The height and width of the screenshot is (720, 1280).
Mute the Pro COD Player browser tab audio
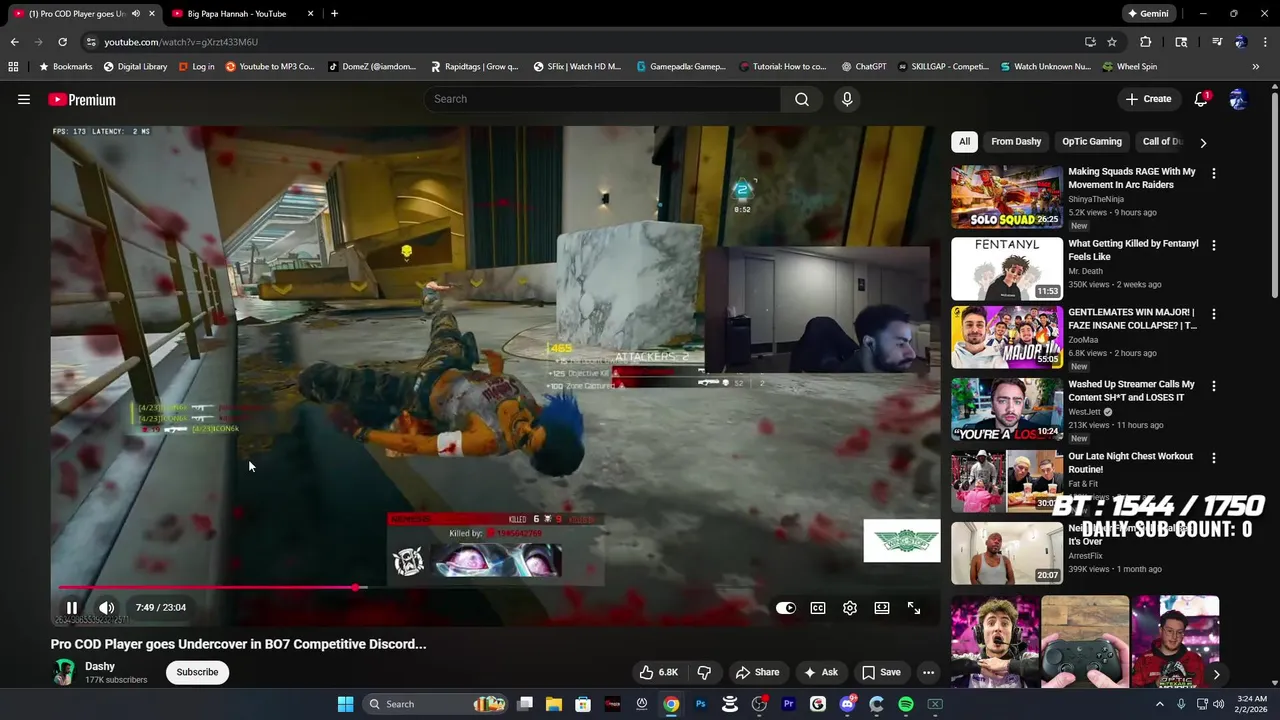[136, 14]
